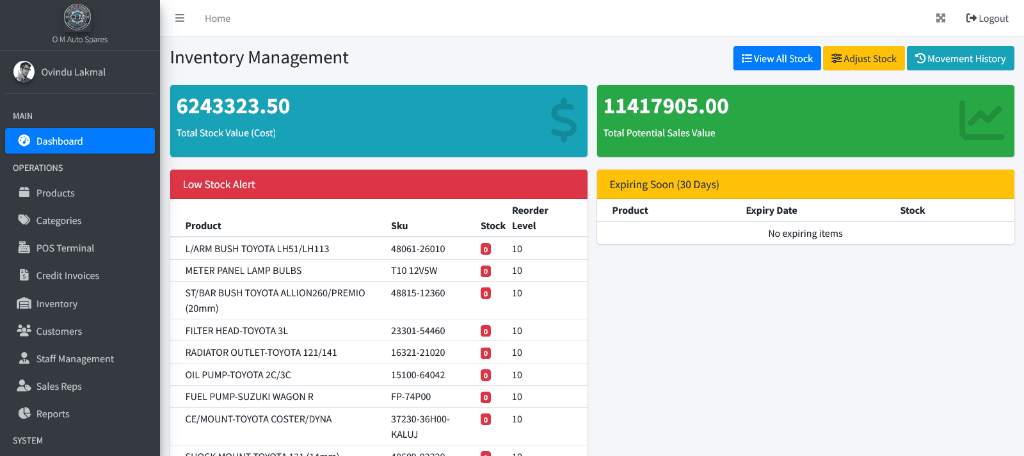This screenshot has width=1024, height=456.
Task: Click the View All Stock button
Action: click(x=776, y=58)
